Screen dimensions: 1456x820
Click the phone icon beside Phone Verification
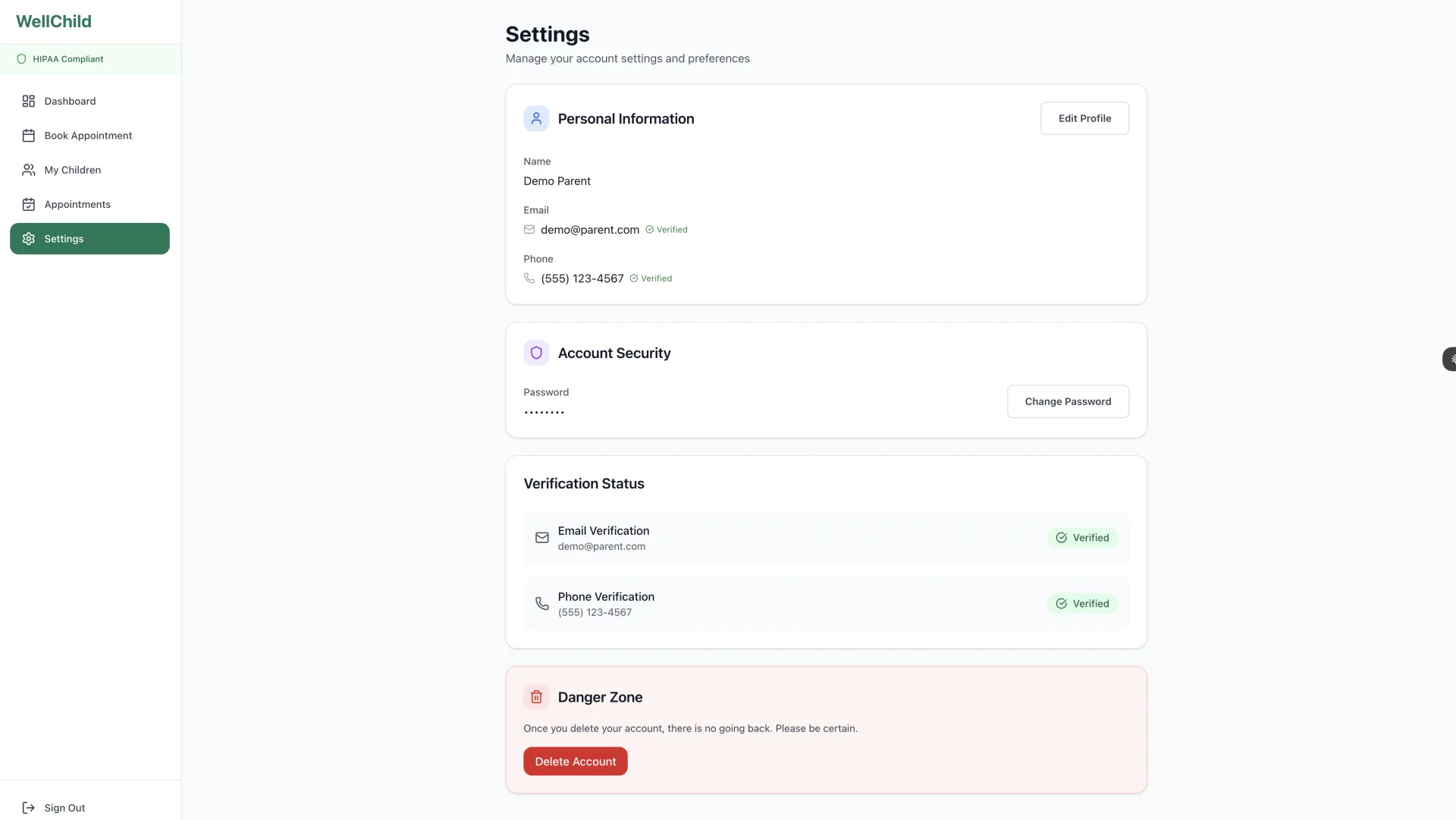(541, 604)
